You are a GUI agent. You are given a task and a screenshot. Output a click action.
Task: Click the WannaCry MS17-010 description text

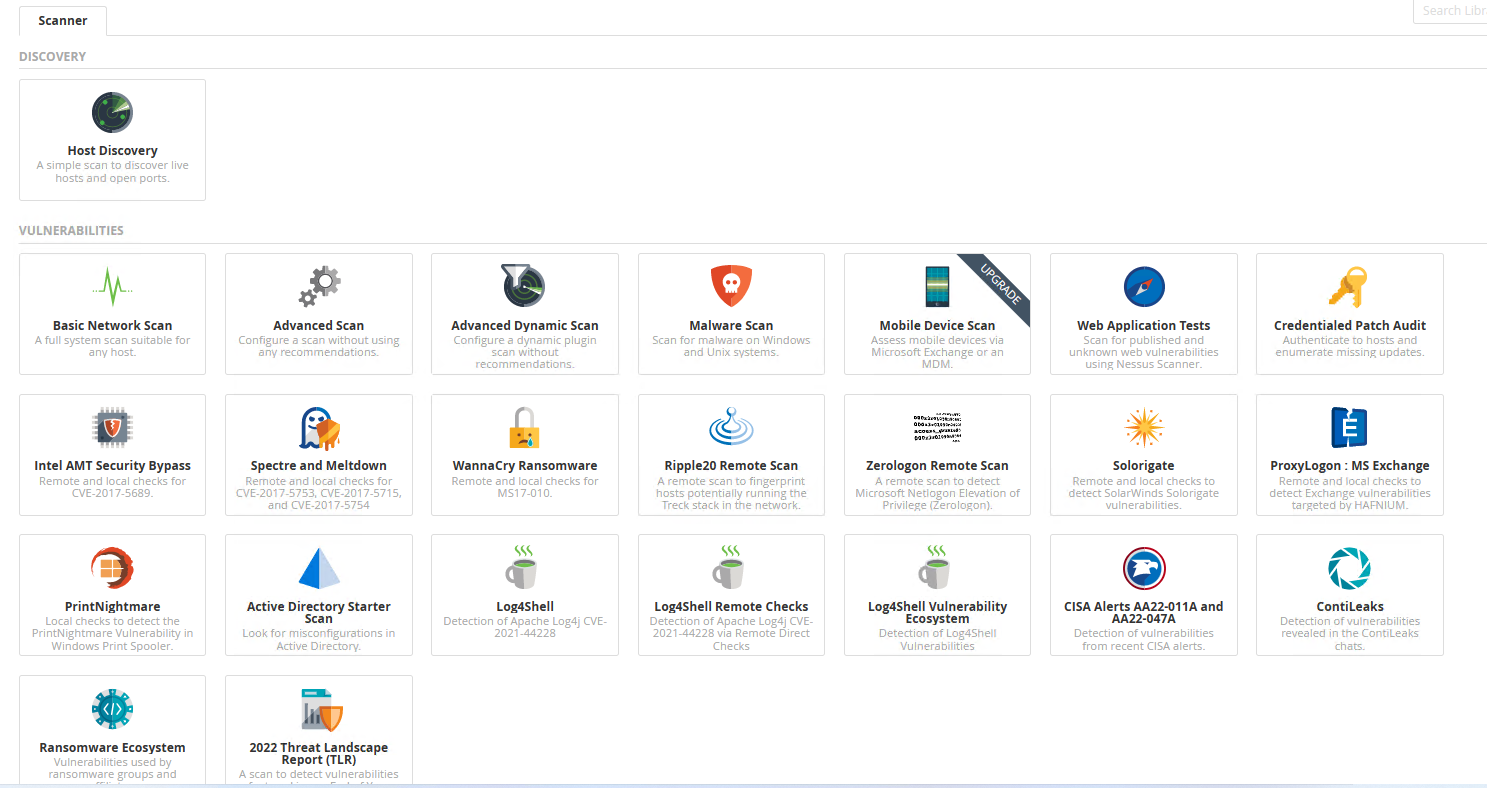(525, 487)
